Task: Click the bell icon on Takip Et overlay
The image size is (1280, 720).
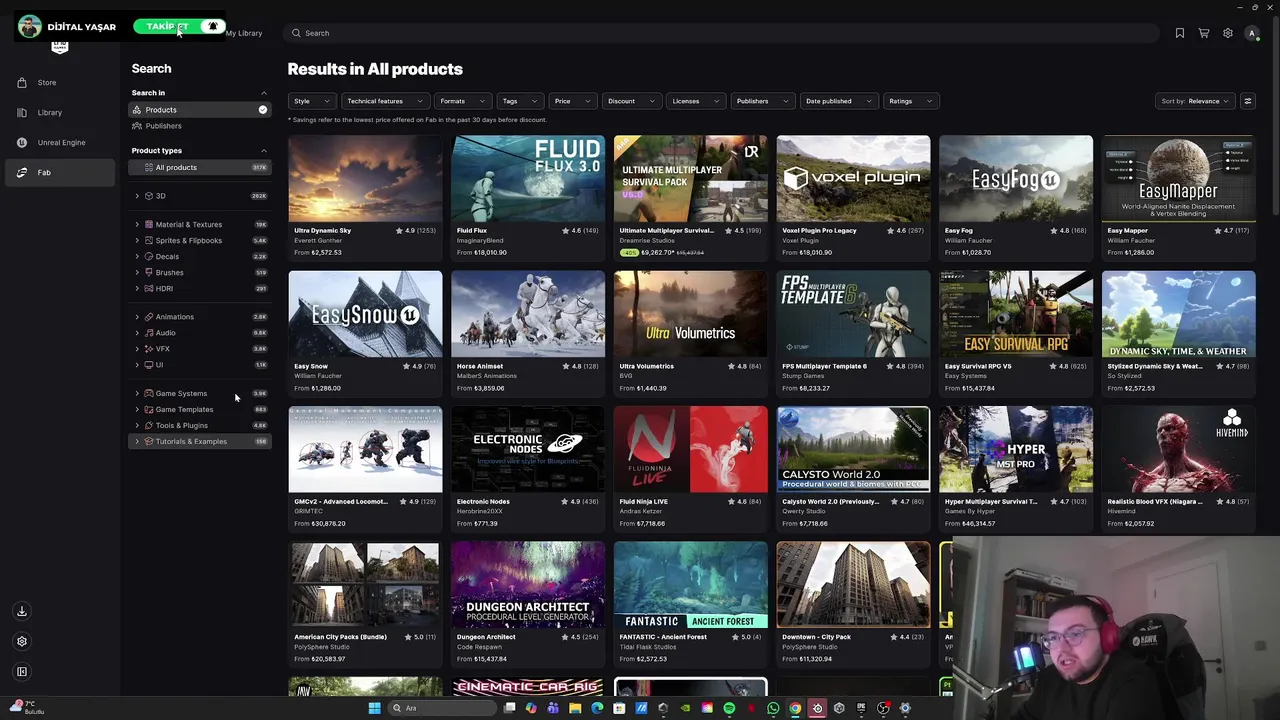Action: 213,26
